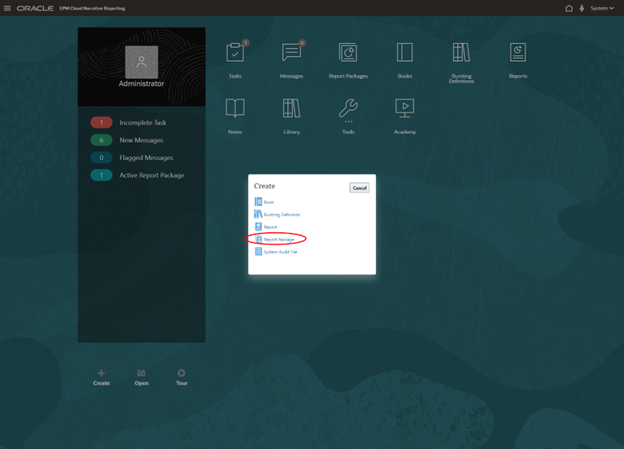The image size is (624, 449).
Task: Open the Library icon
Action: point(291,108)
